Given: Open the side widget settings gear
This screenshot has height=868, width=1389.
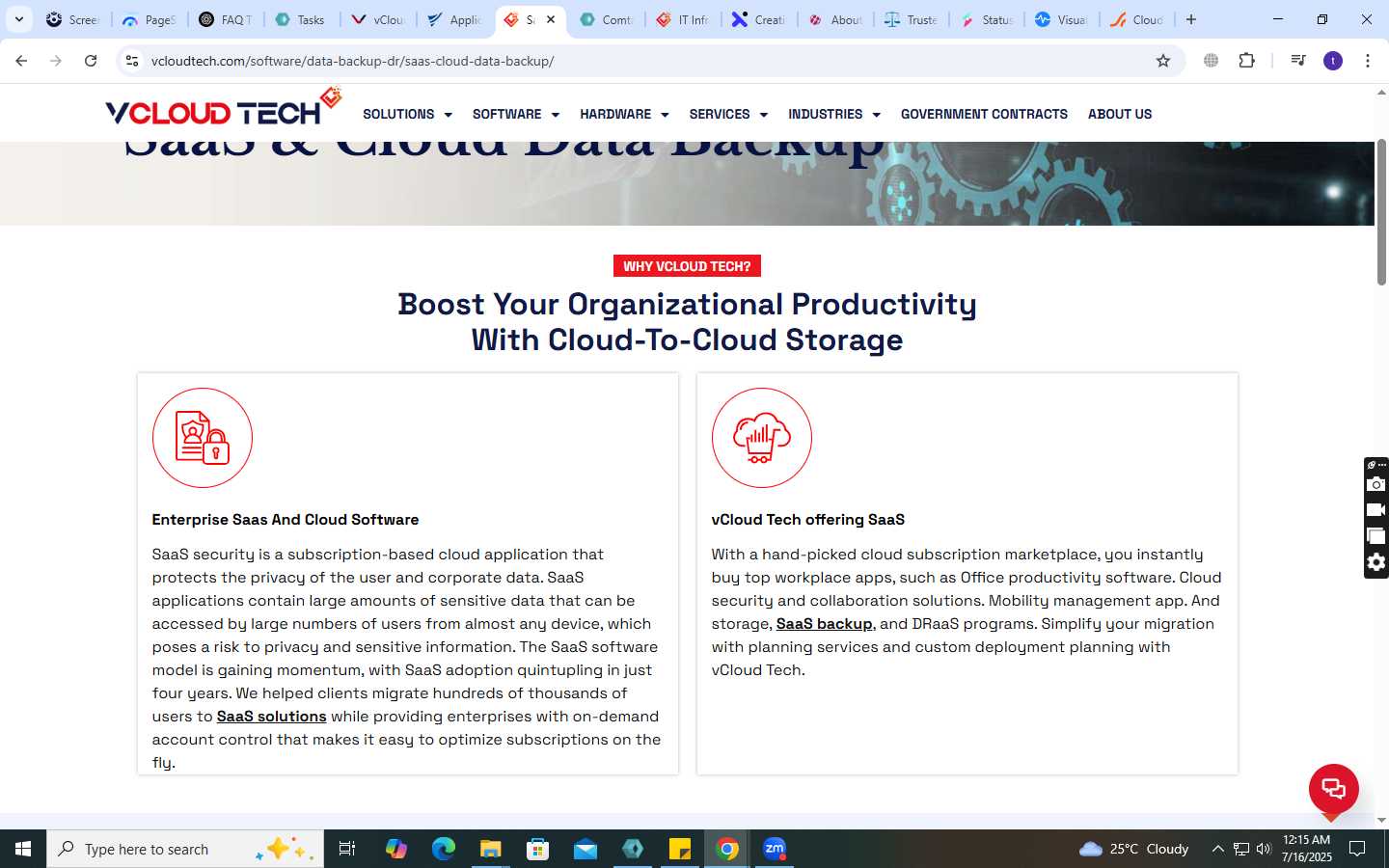Looking at the screenshot, I should [1376, 562].
